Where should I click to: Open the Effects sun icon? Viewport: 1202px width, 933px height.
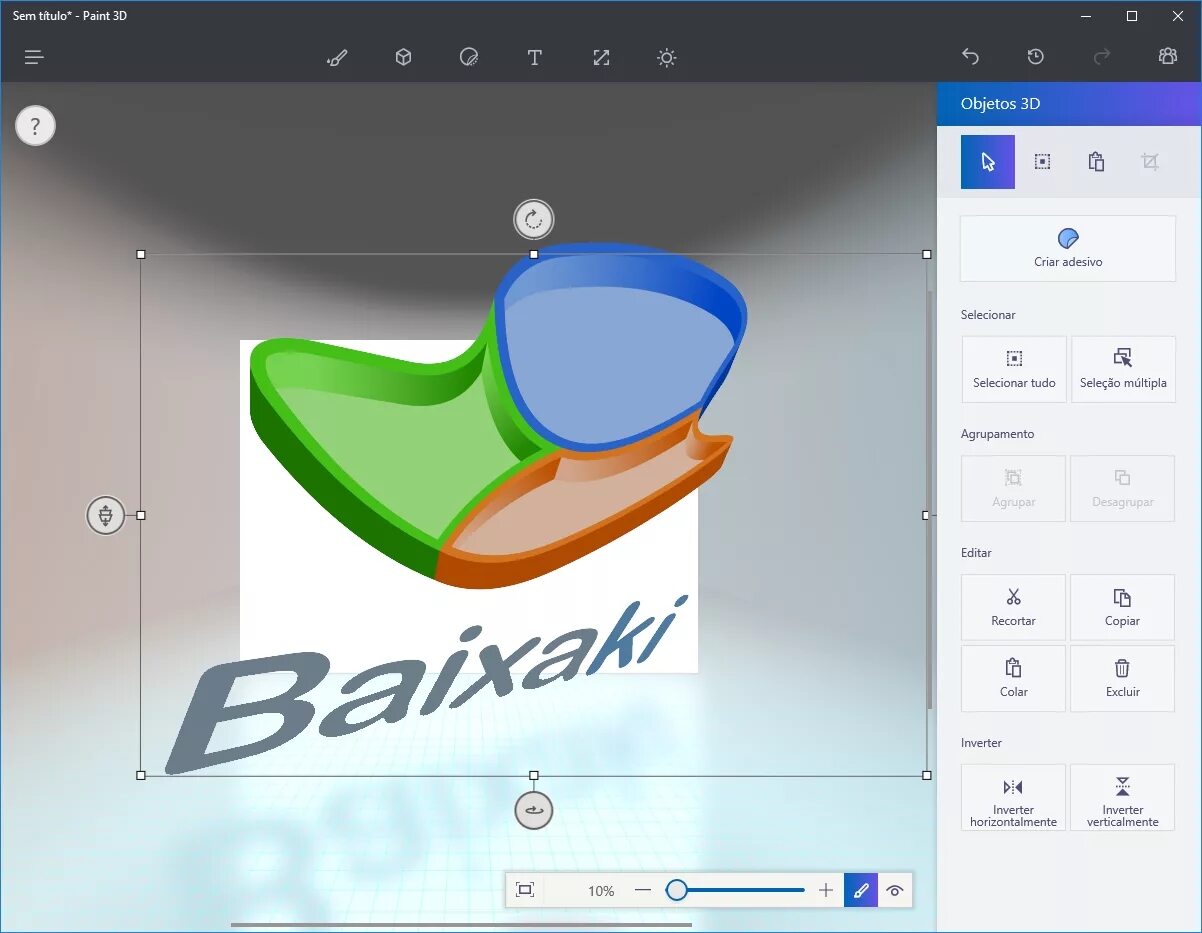[667, 57]
